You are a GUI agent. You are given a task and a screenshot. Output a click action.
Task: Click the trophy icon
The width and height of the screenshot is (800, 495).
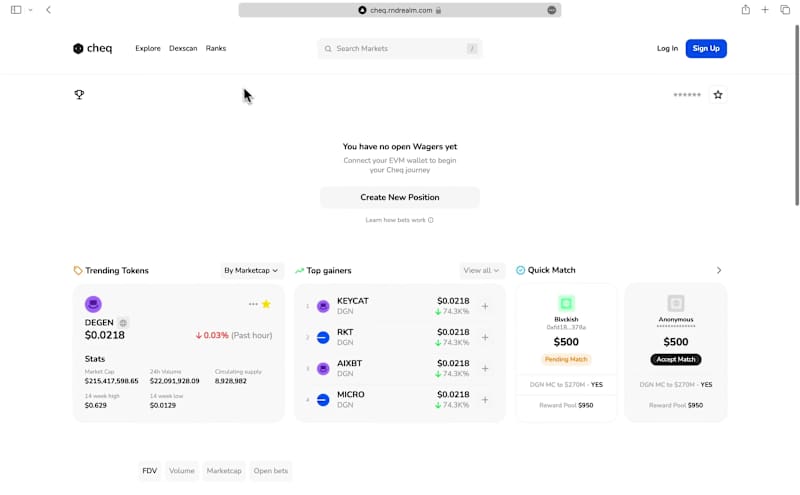coord(79,94)
